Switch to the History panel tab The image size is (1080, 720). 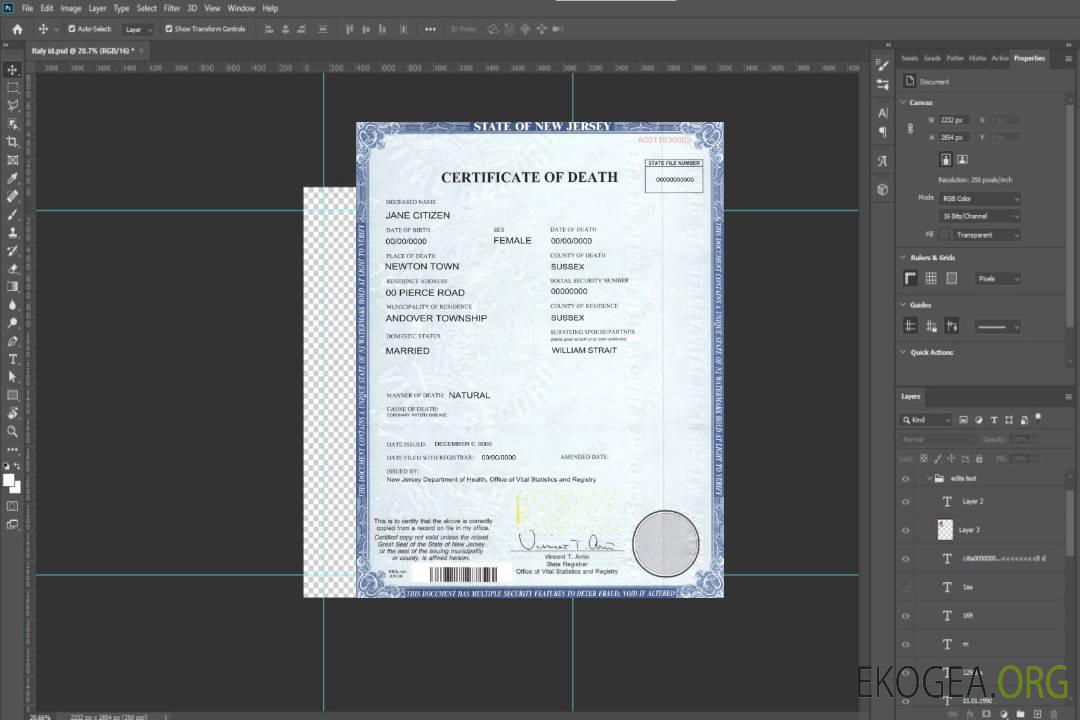point(977,59)
